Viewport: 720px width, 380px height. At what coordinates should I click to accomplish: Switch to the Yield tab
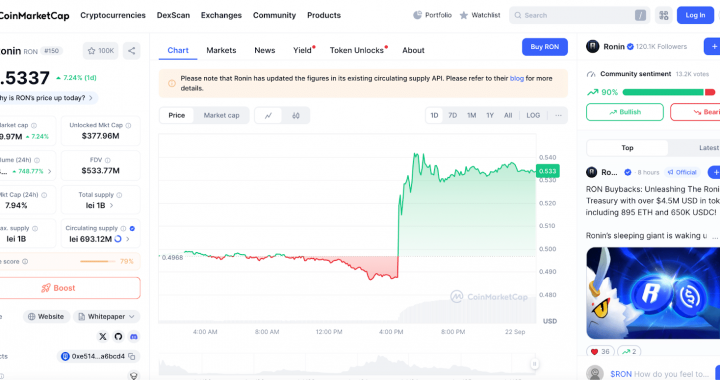tap(303, 50)
